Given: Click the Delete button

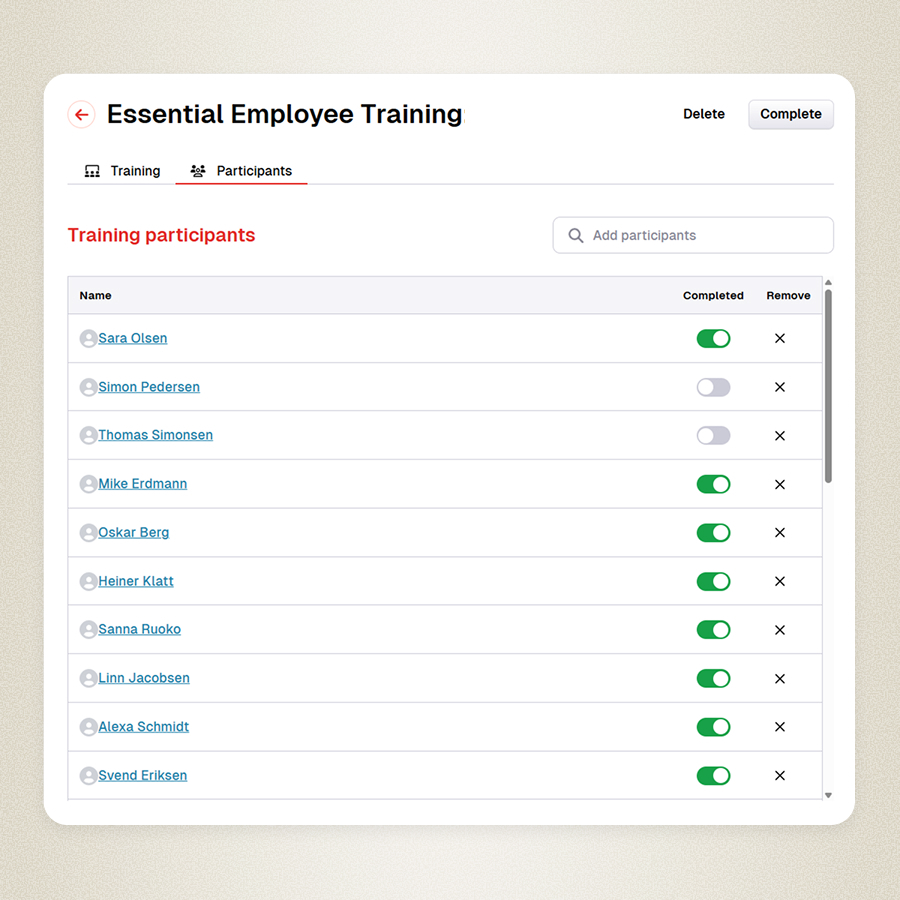Looking at the screenshot, I should point(704,114).
